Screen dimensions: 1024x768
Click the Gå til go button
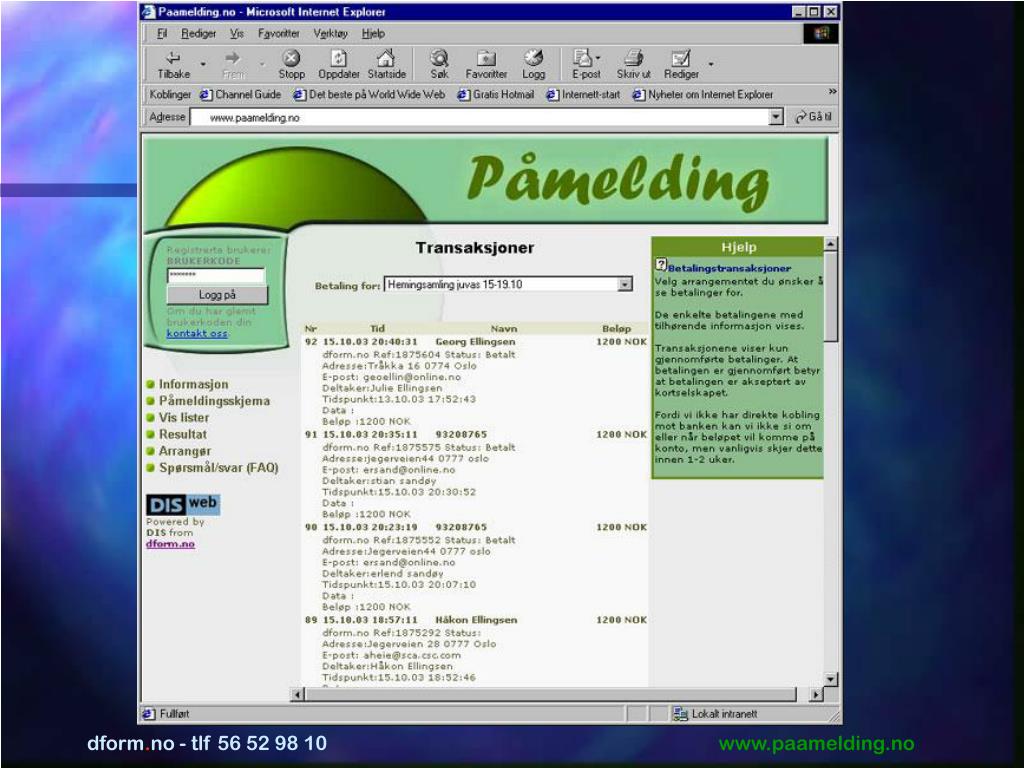coord(813,117)
